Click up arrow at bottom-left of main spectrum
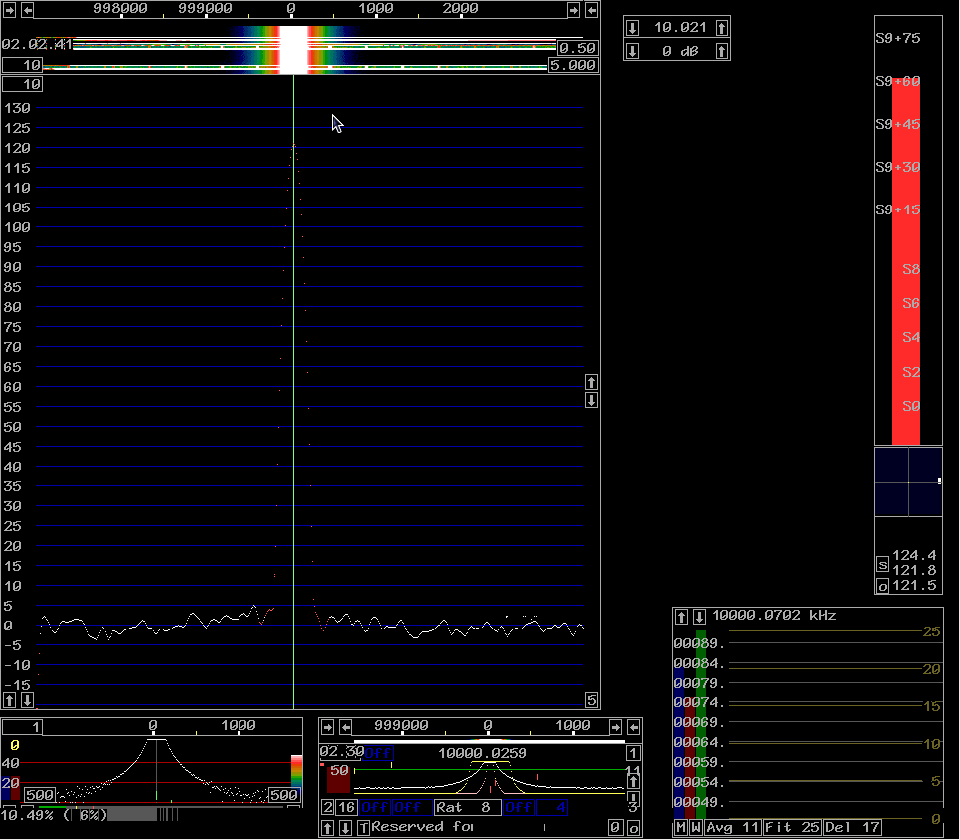 tap(10, 700)
